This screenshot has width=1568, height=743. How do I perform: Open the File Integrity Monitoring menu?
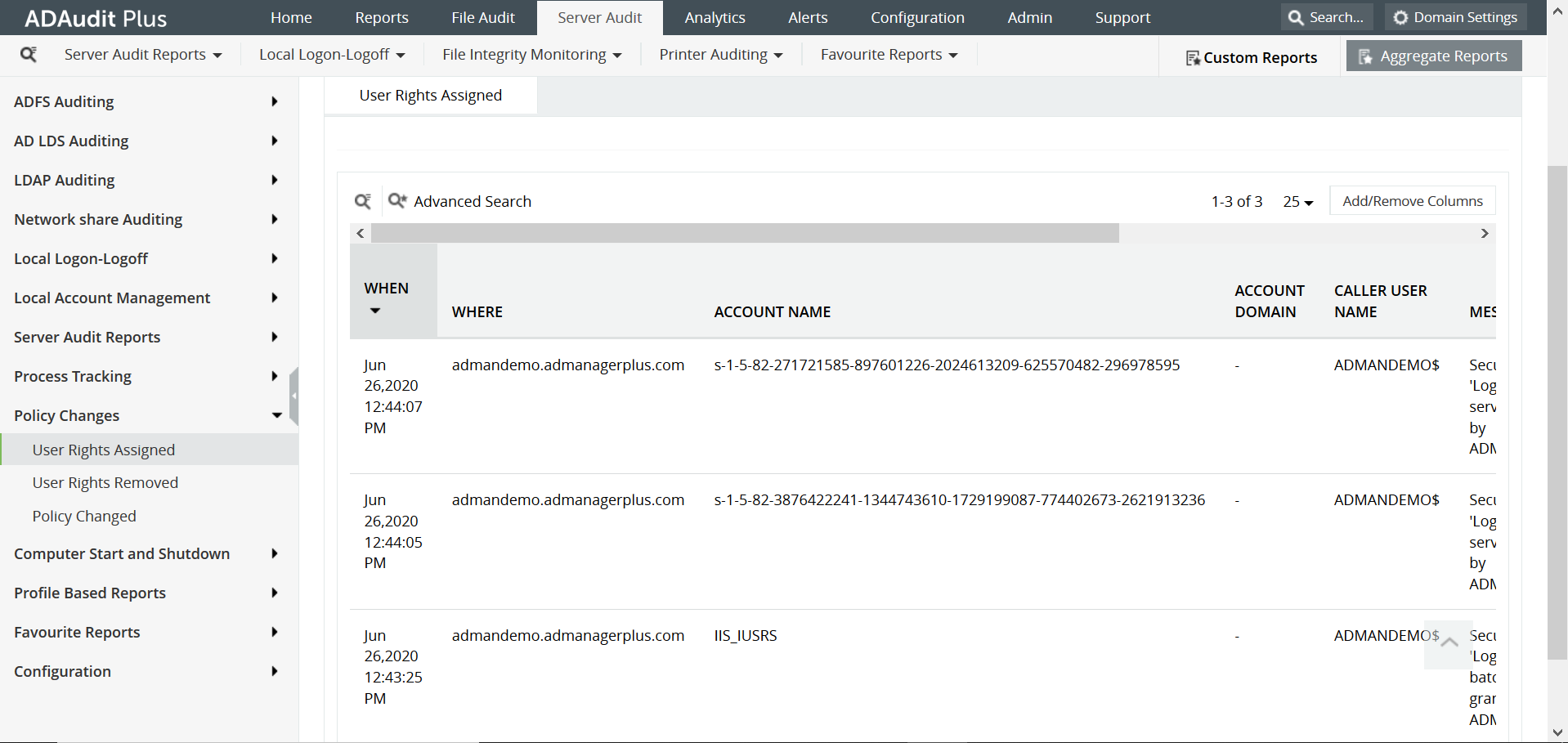[x=530, y=54]
